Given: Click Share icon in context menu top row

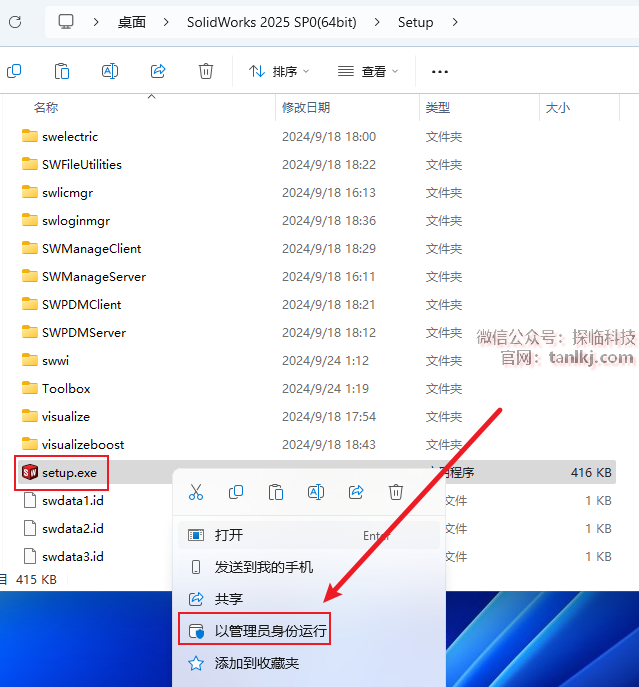Looking at the screenshot, I should pyautogui.click(x=356, y=492).
